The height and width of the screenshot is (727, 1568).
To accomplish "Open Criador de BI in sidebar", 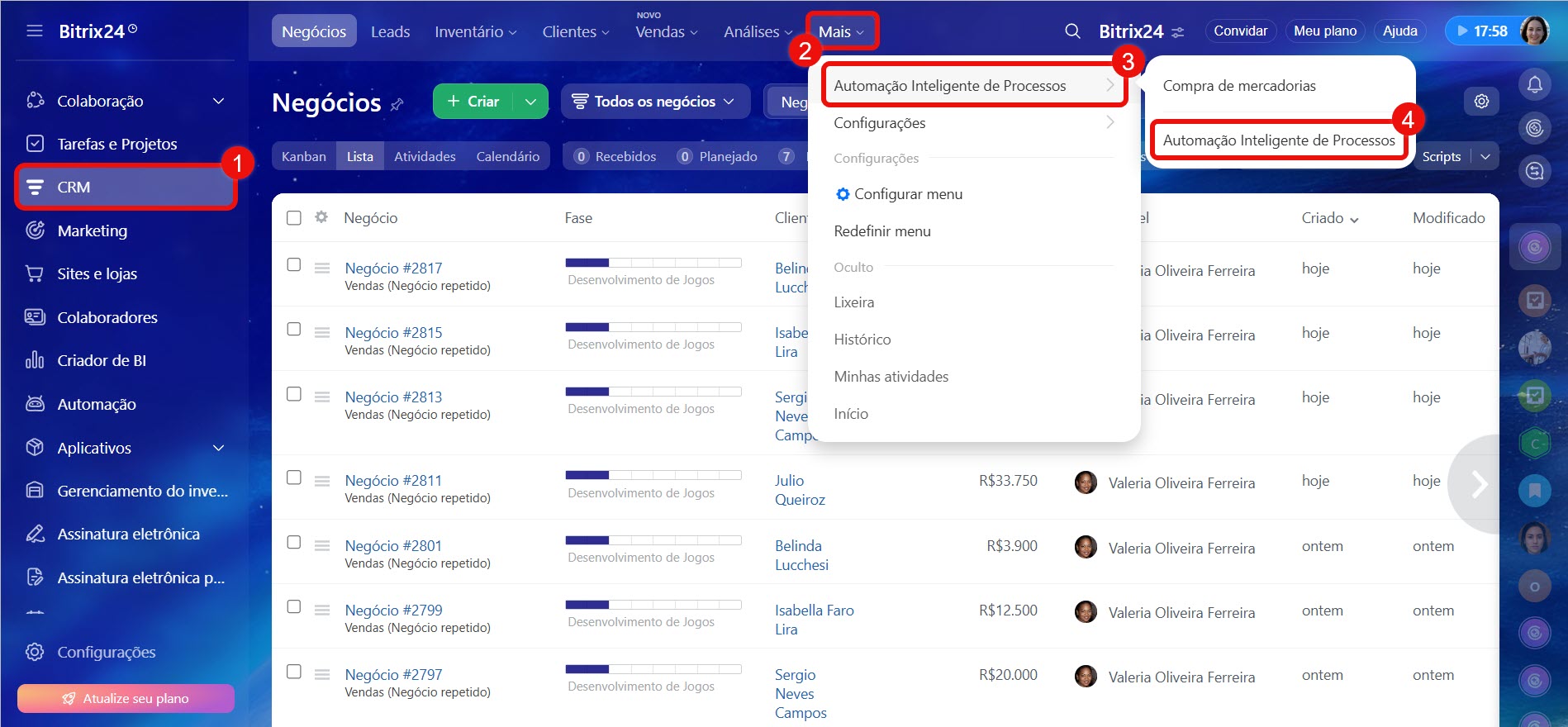I will coord(102,360).
